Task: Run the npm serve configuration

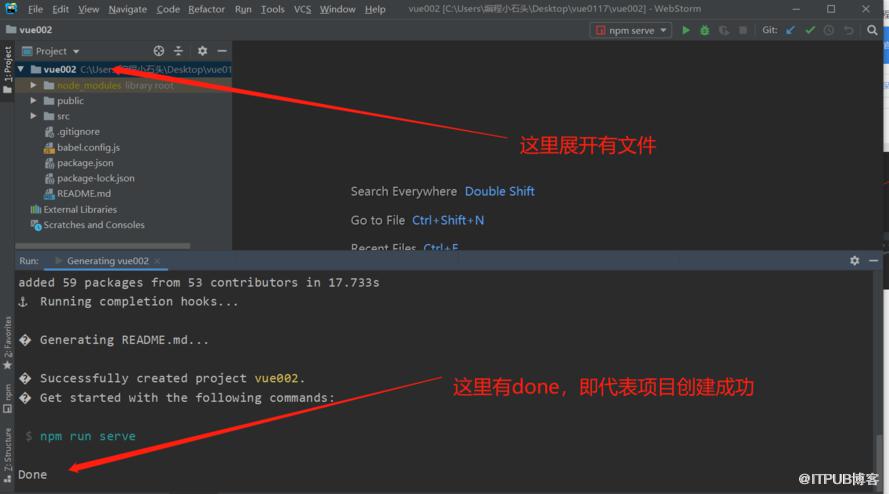Action: tap(685, 30)
